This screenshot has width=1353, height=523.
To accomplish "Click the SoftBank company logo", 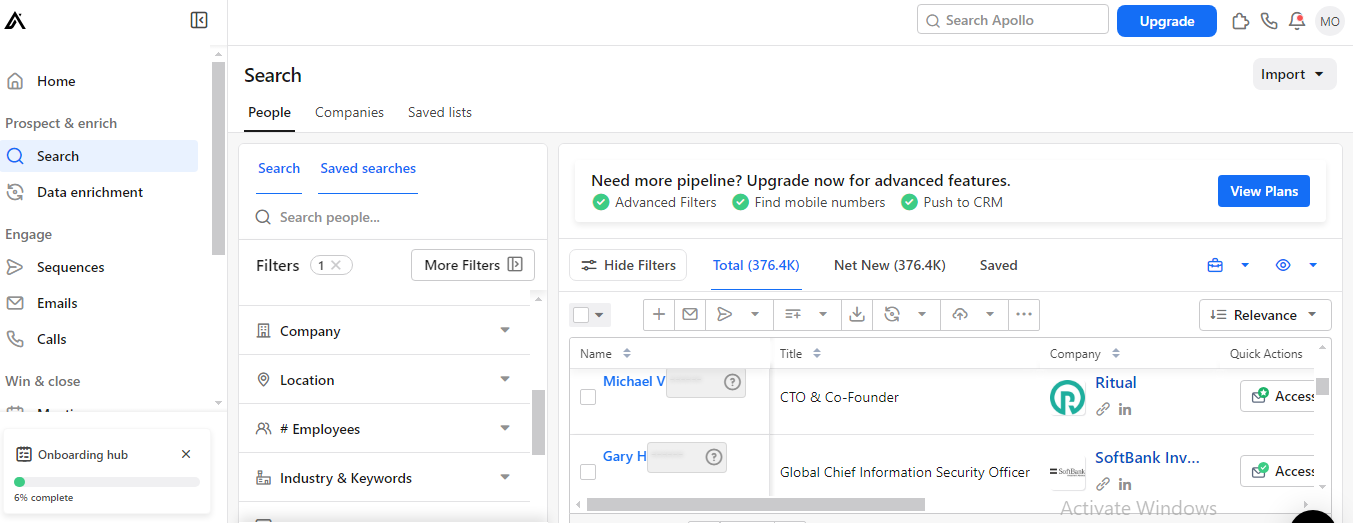I will pos(1067,472).
